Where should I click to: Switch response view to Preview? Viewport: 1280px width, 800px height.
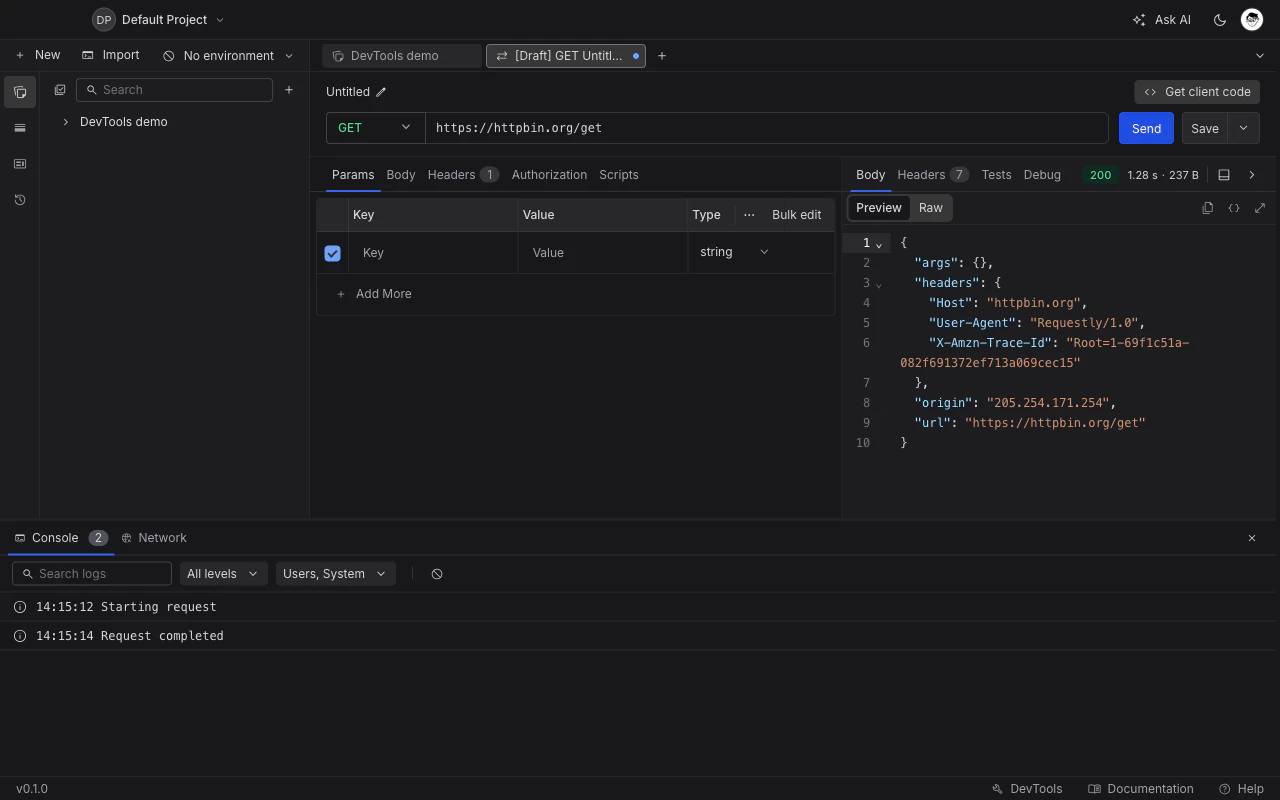(x=879, y=208)
